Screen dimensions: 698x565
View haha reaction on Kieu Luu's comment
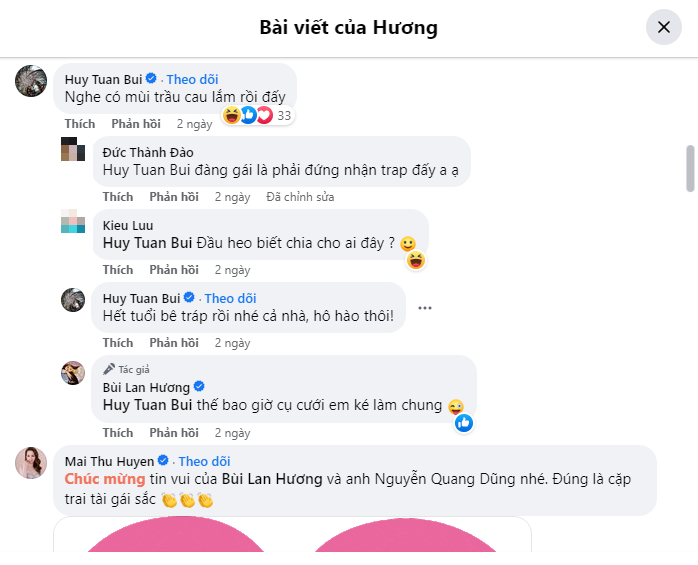pyautogui.click(x=416, y=260)
